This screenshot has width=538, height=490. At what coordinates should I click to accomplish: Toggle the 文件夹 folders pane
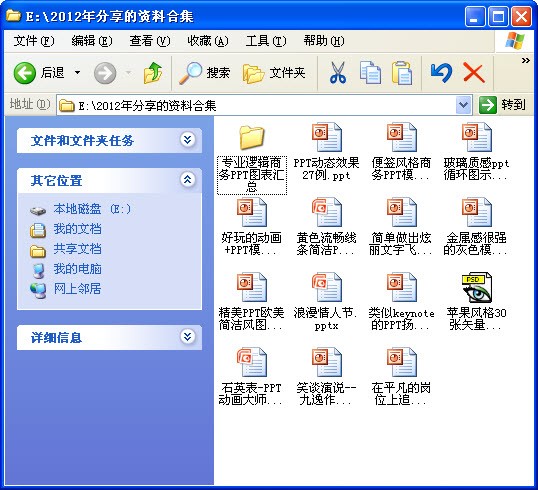(x=274, y=73)
